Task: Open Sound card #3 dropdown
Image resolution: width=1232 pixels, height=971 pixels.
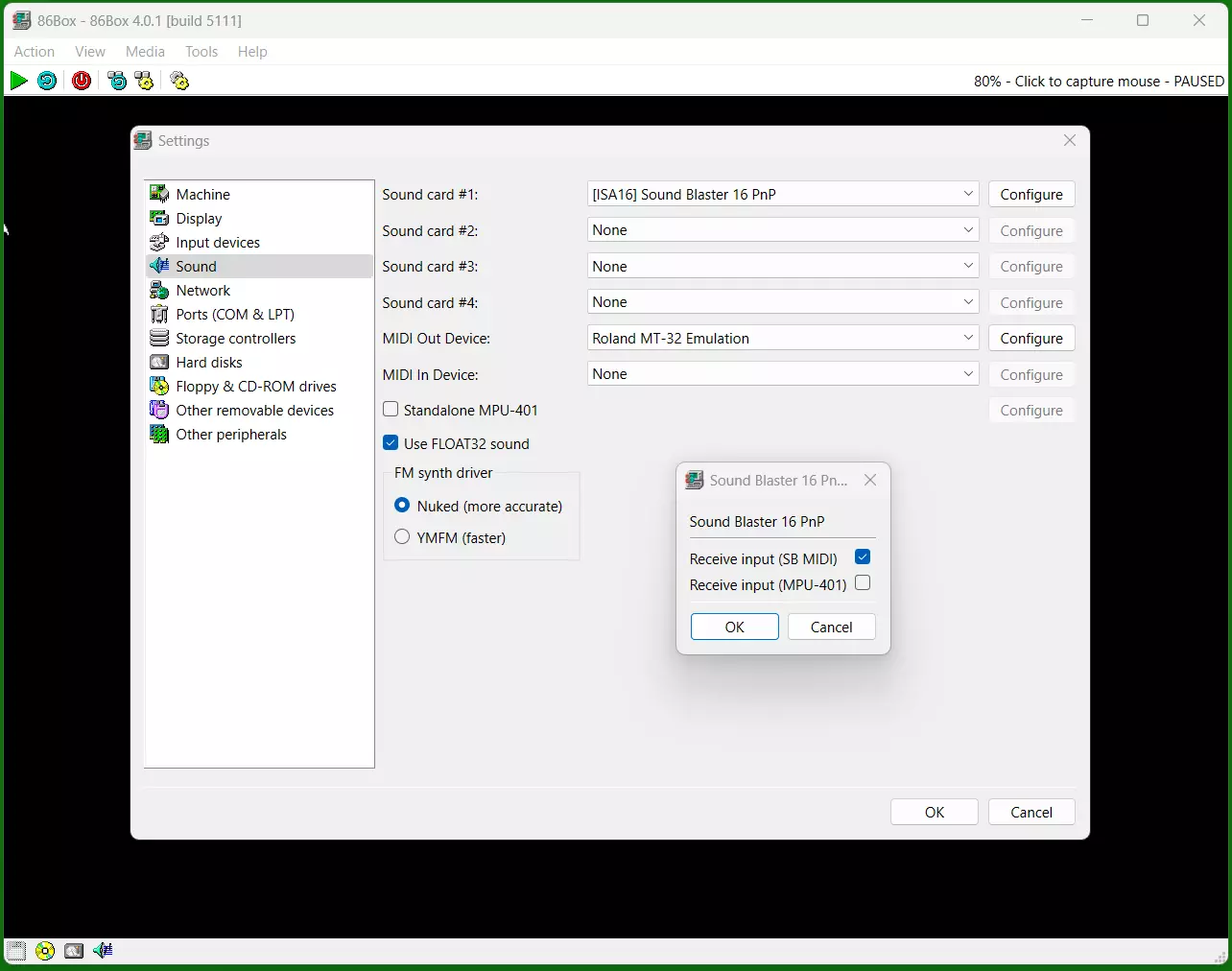Action: (x=783, y=266)
